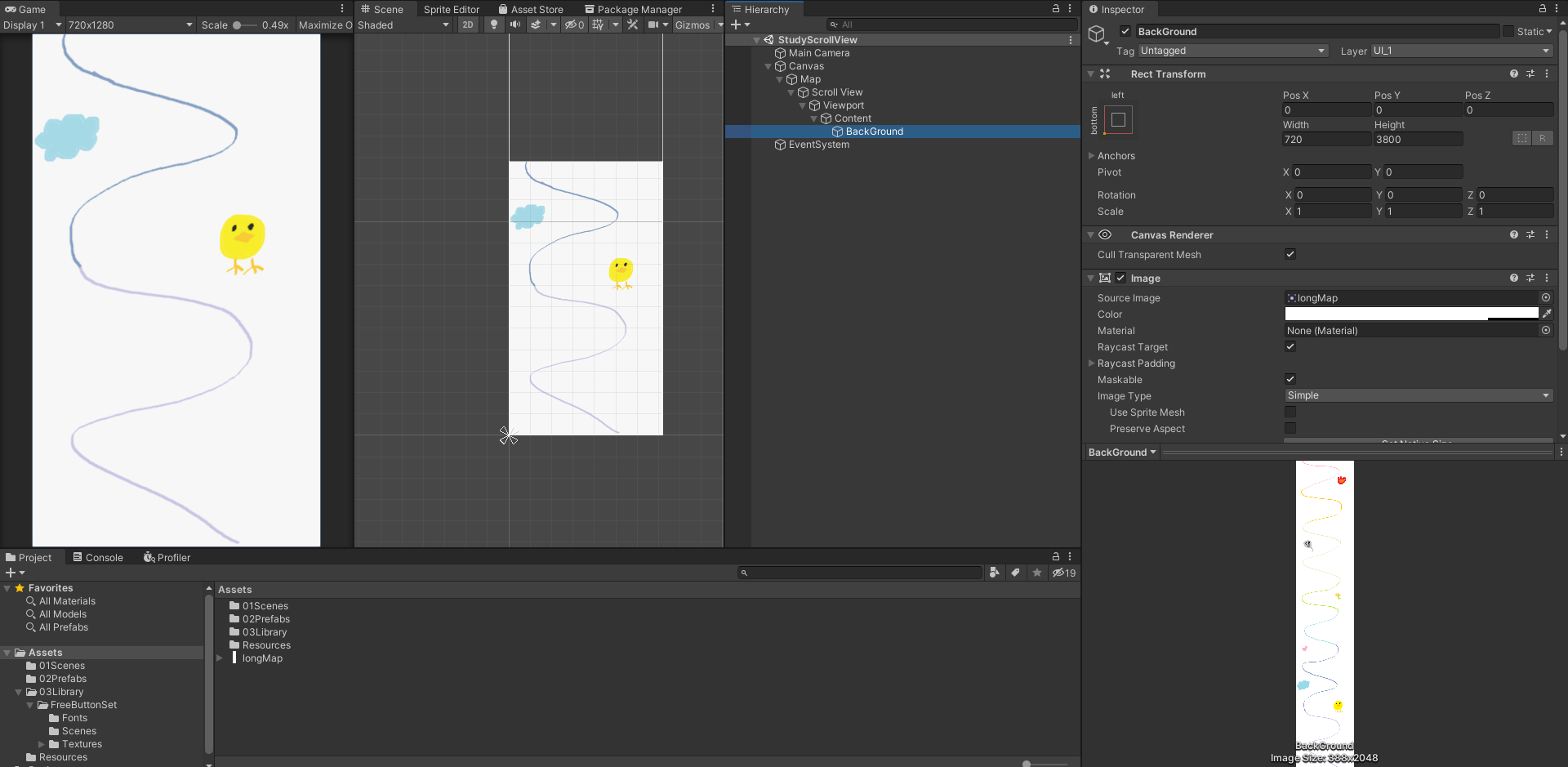Open the Image Color swatch
This screenshot has height=767, width=1568.
(1412, 314)
